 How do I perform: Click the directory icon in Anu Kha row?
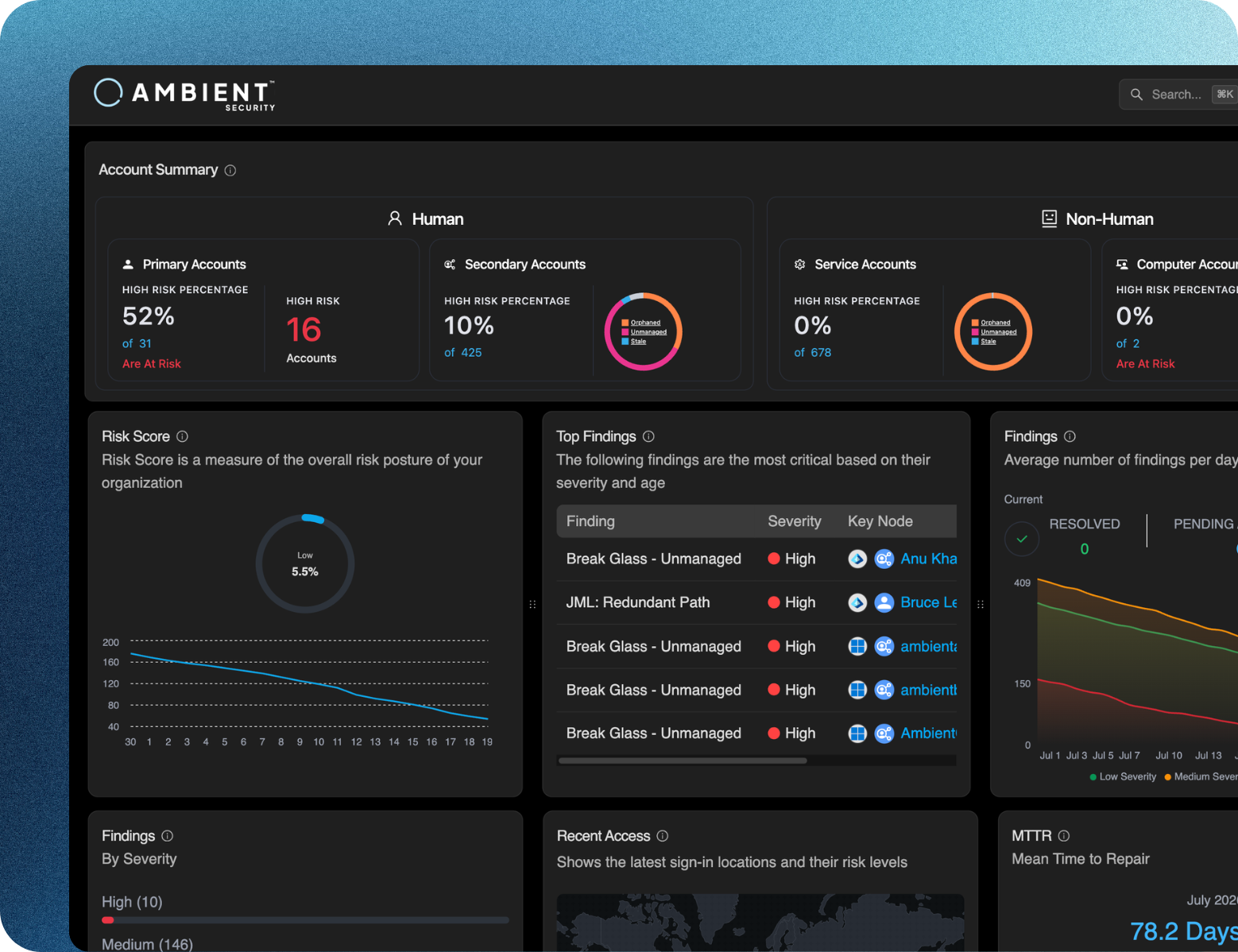(x=857, y=559)
